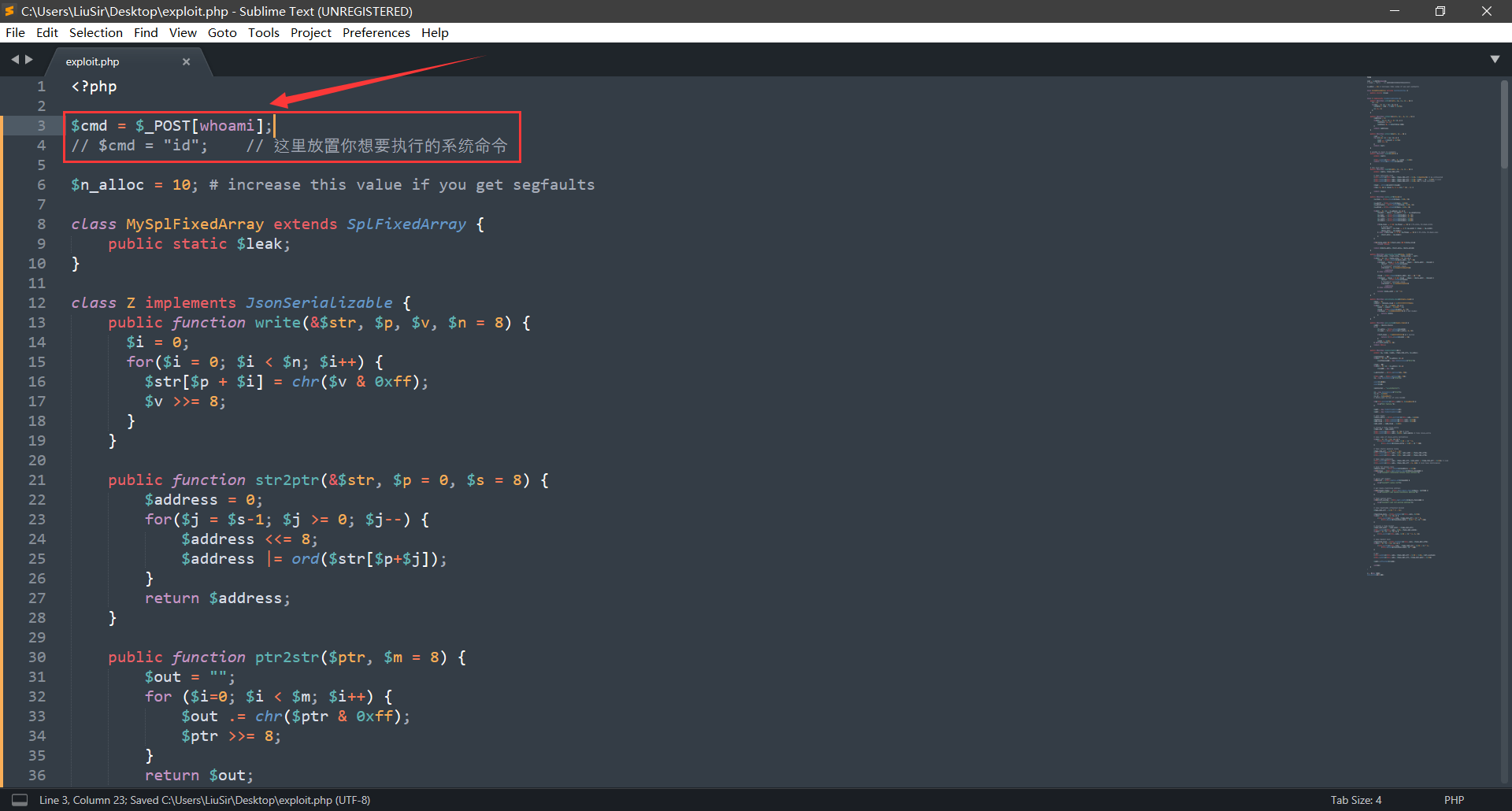Click the chr($v & 0xff) call
The image size is (1512, 811).
(x=356, y=382)
